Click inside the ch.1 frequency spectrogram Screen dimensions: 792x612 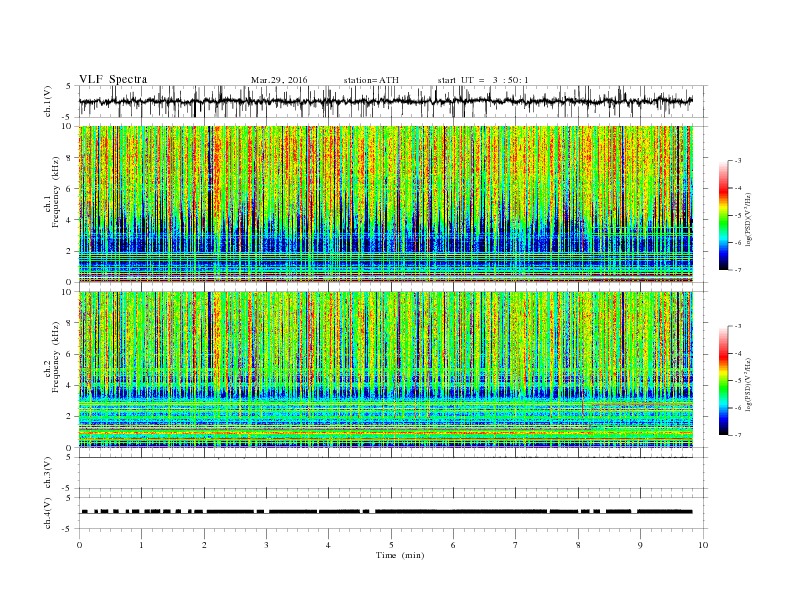(x=386, y=204)
